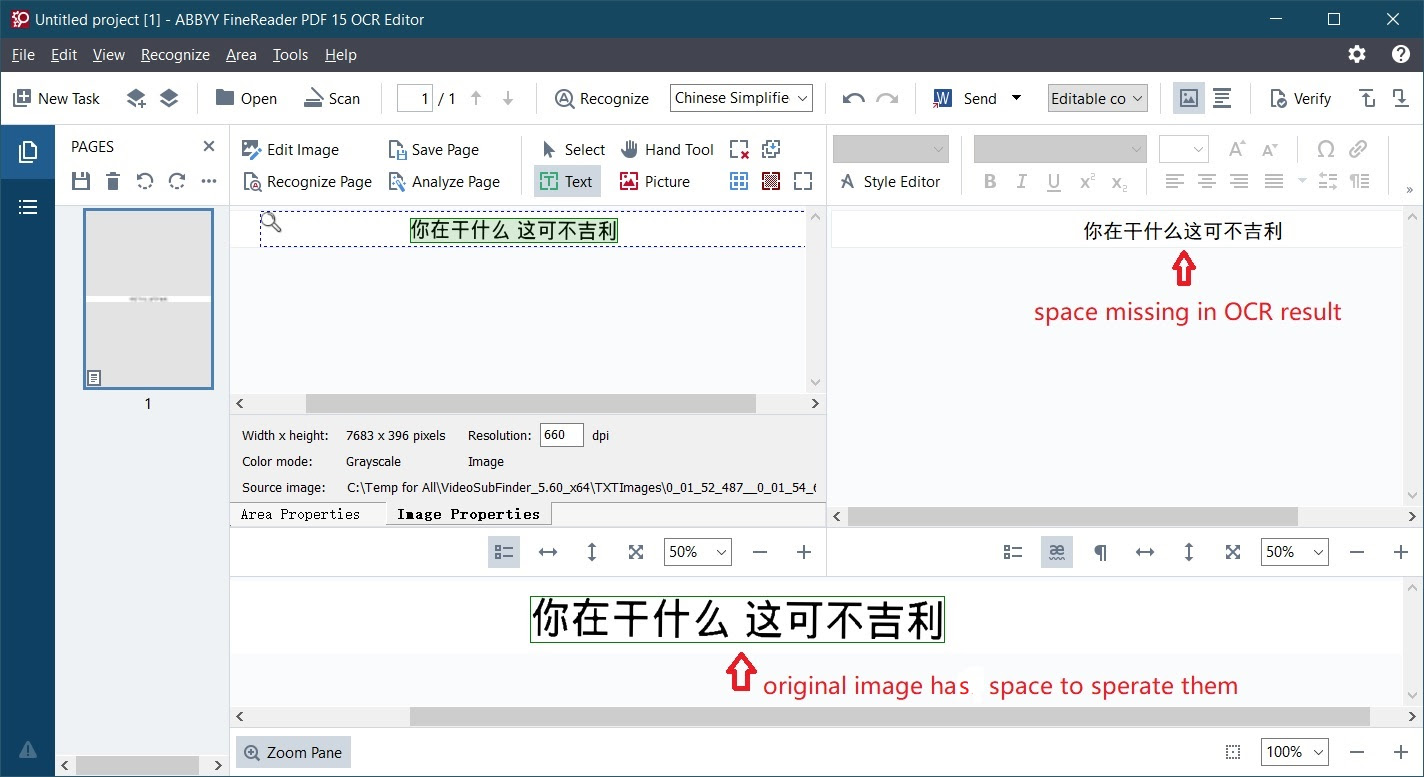Activate the Hand Tool

pos(666,149)
